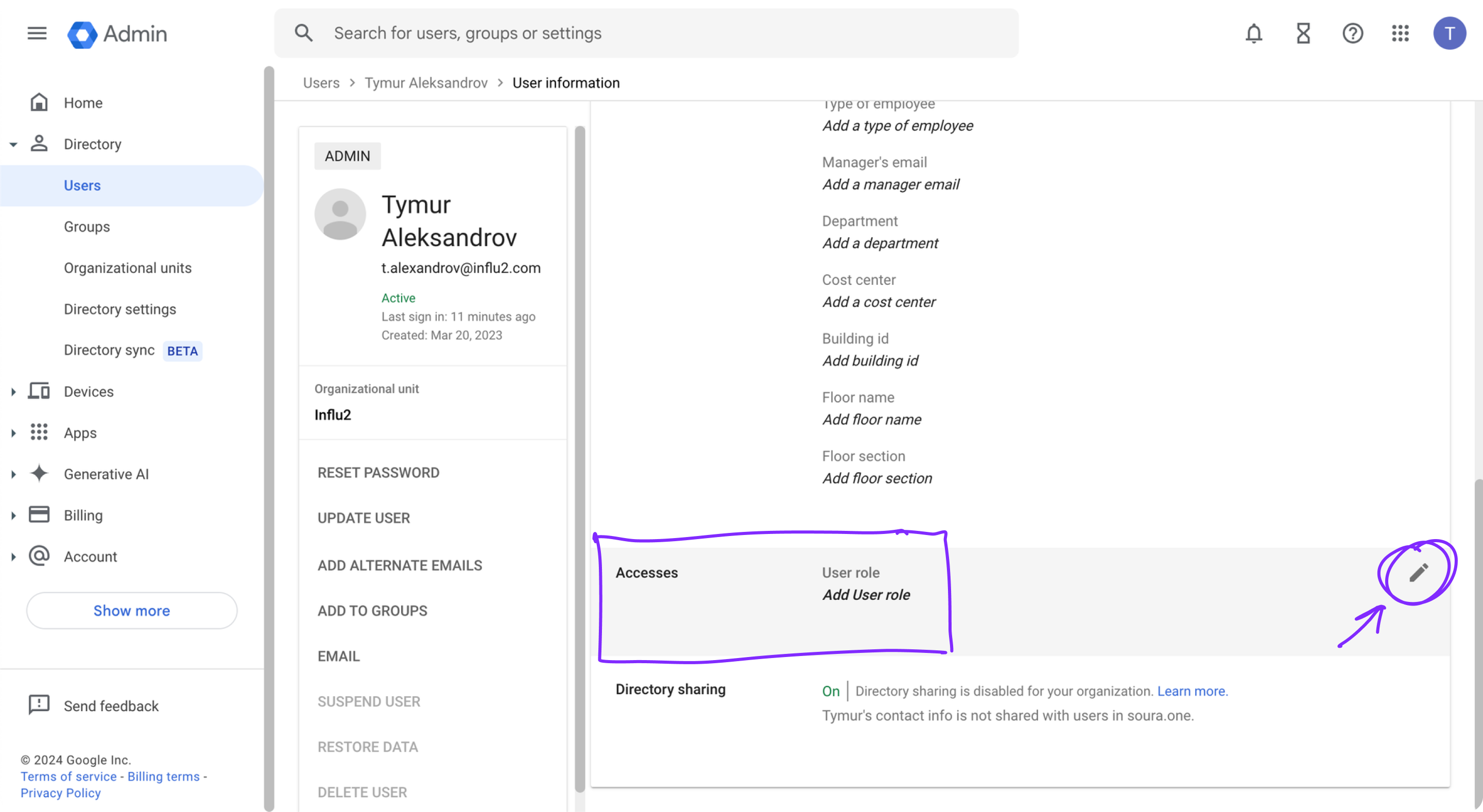Open the Groups sidebar entry
This screenshot has width=1483, height=812.
click(87, 226)
